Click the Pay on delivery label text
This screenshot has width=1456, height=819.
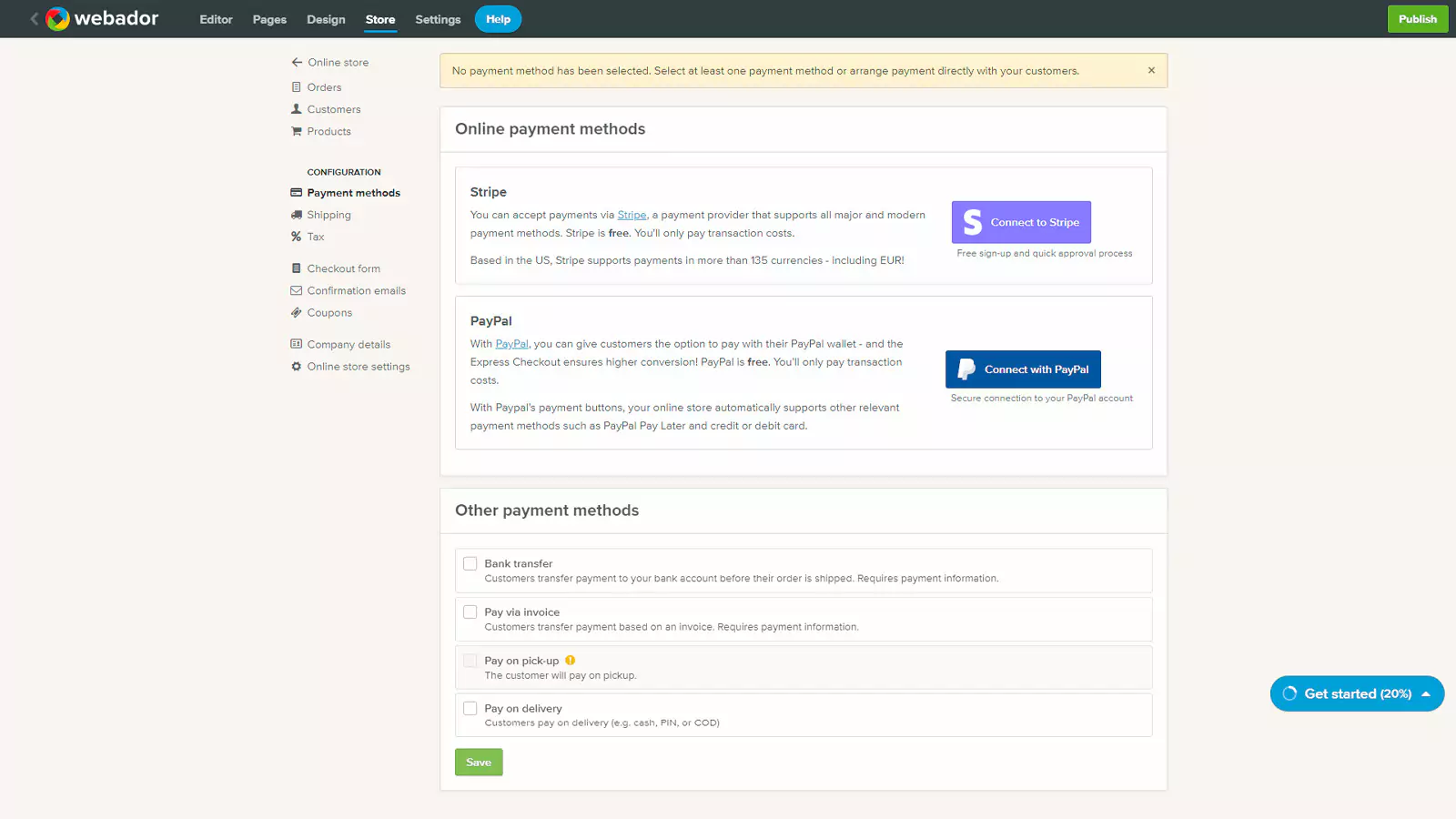523,708
